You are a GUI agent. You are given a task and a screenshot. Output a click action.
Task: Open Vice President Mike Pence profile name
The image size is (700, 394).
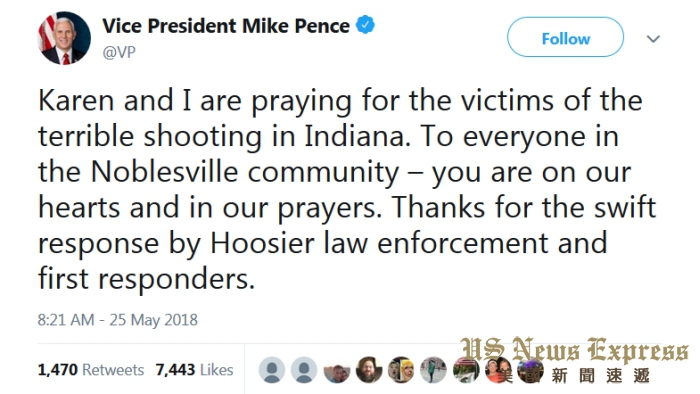(x=226, y=25)
